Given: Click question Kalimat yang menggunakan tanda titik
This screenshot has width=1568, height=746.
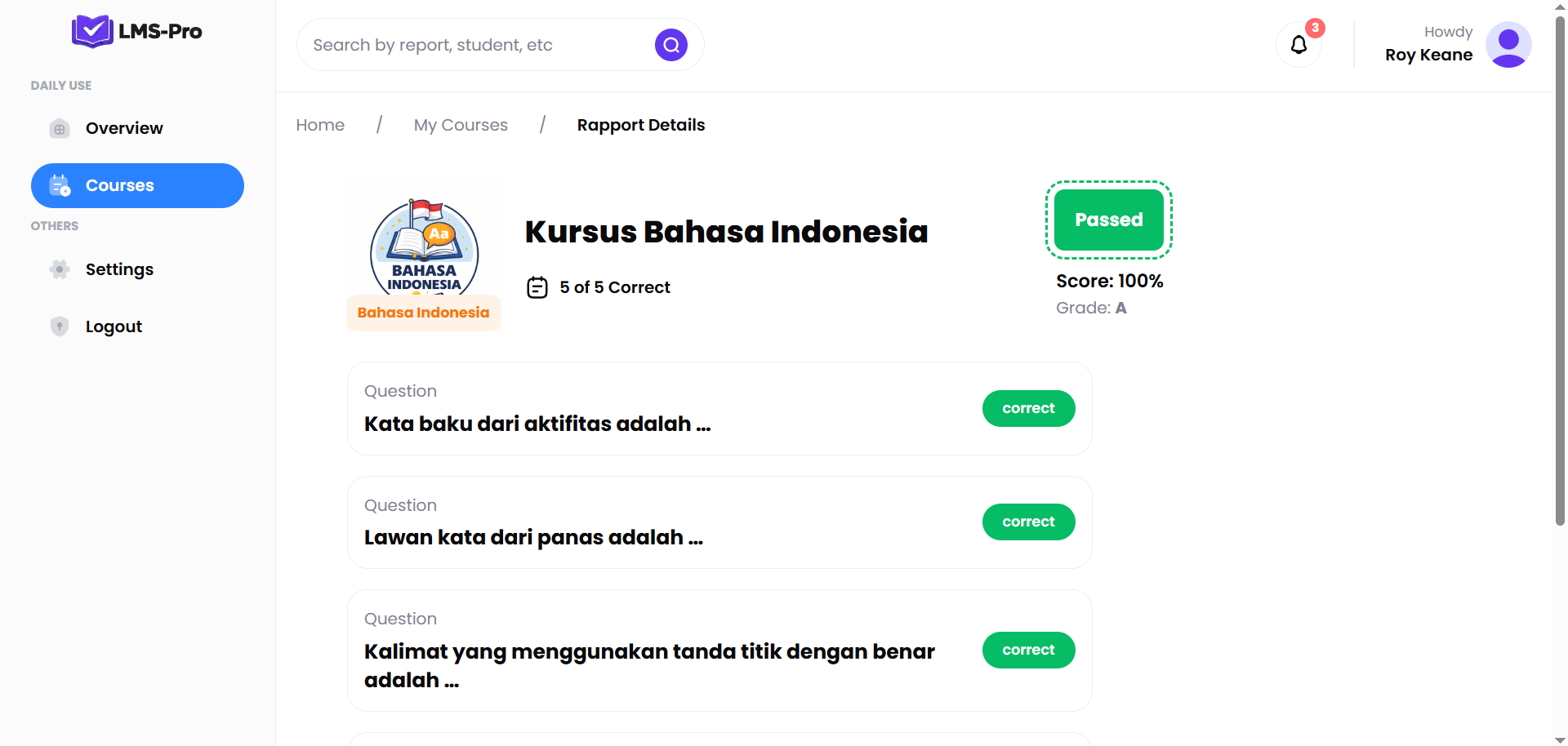Looking at the screenshot, I should click(649, 665).
